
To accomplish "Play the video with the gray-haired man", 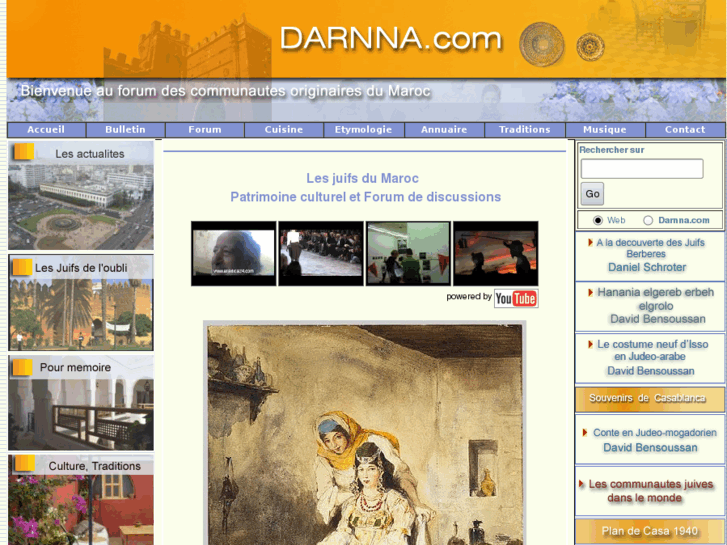I will click(x=233, y=253).
